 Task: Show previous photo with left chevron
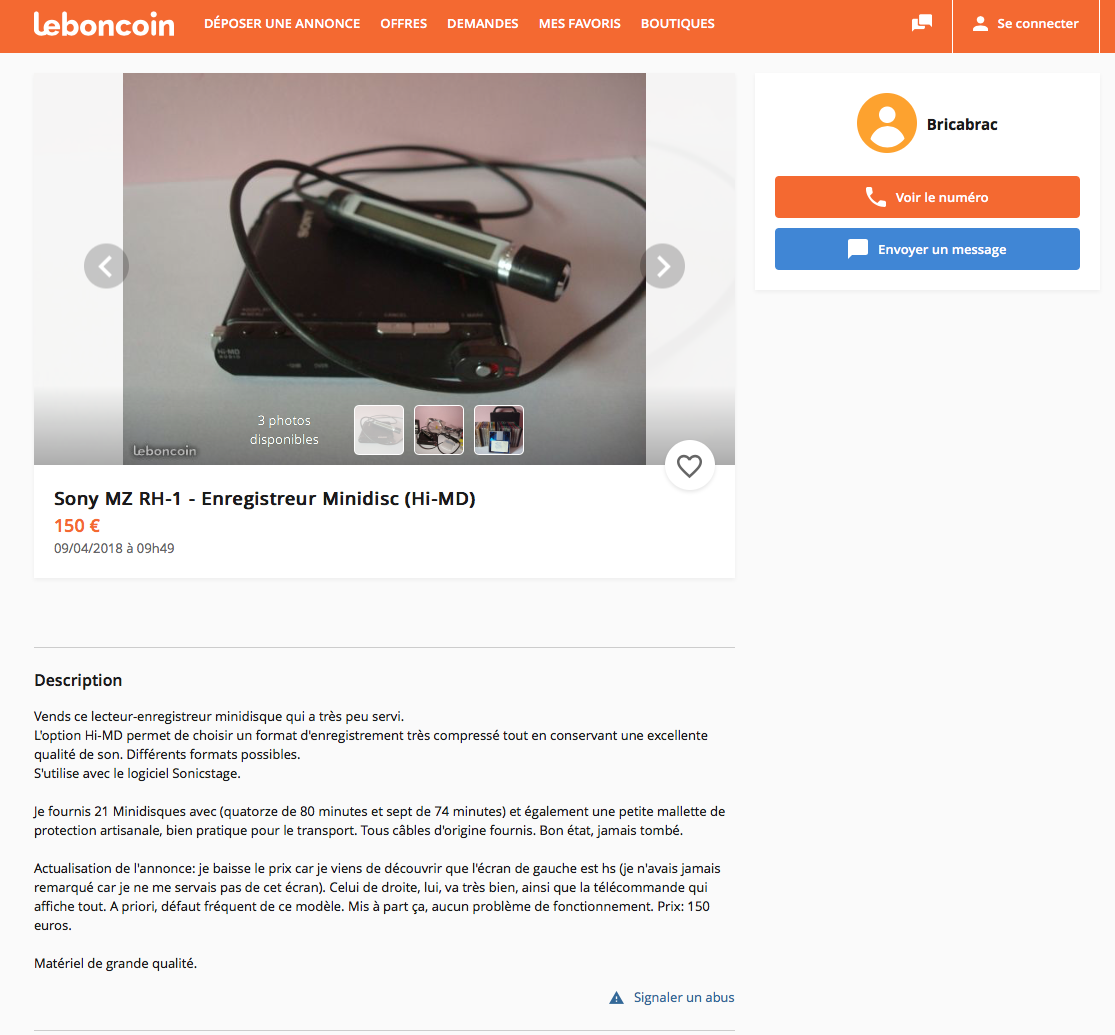106,266
